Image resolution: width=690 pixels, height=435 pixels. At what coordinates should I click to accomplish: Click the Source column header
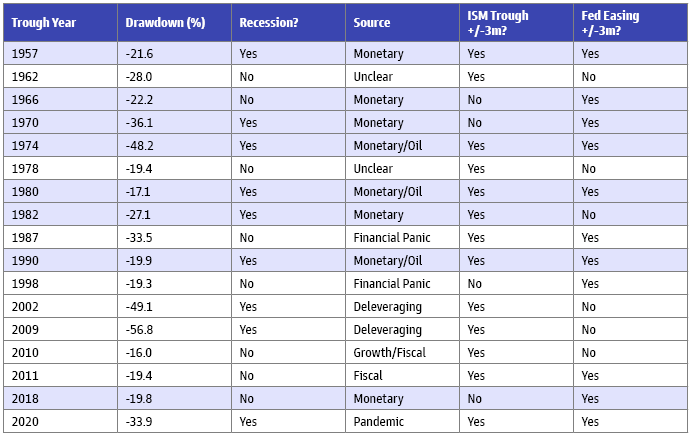pyautogui.click(x=372, y=22)
